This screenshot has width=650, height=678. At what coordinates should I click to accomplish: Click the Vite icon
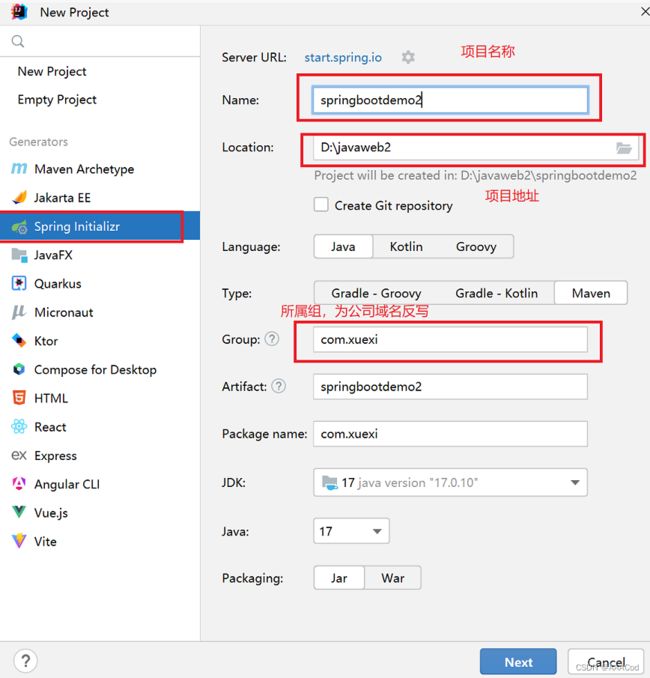pyautogui.click(x=19, y=541)
